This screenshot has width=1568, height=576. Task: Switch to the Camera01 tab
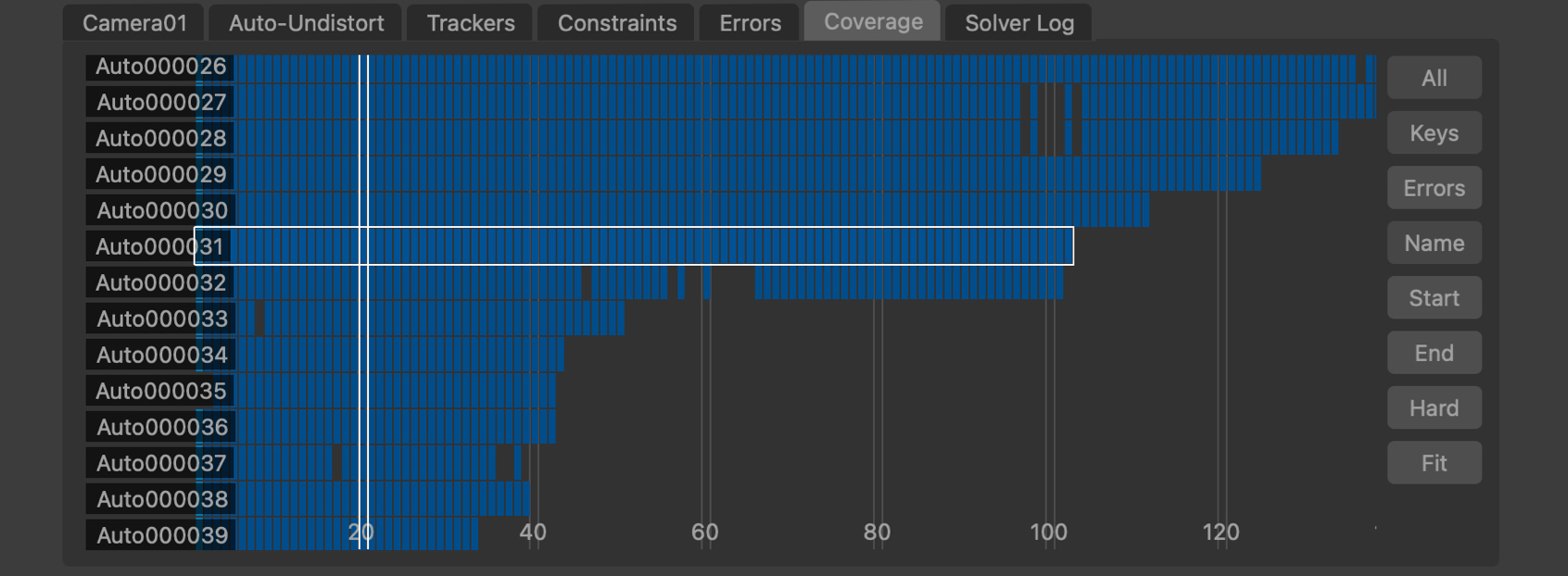pos(134,23)
